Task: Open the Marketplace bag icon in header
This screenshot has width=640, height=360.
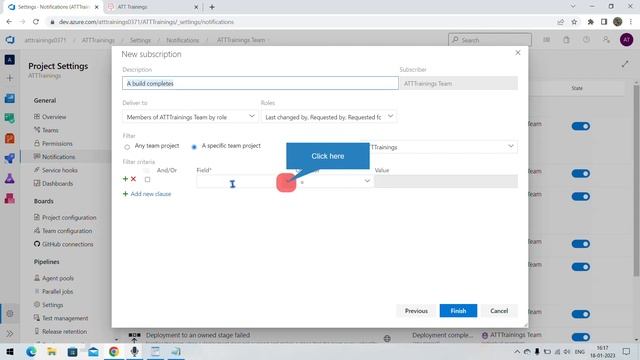Action: [x=566, y=40]
